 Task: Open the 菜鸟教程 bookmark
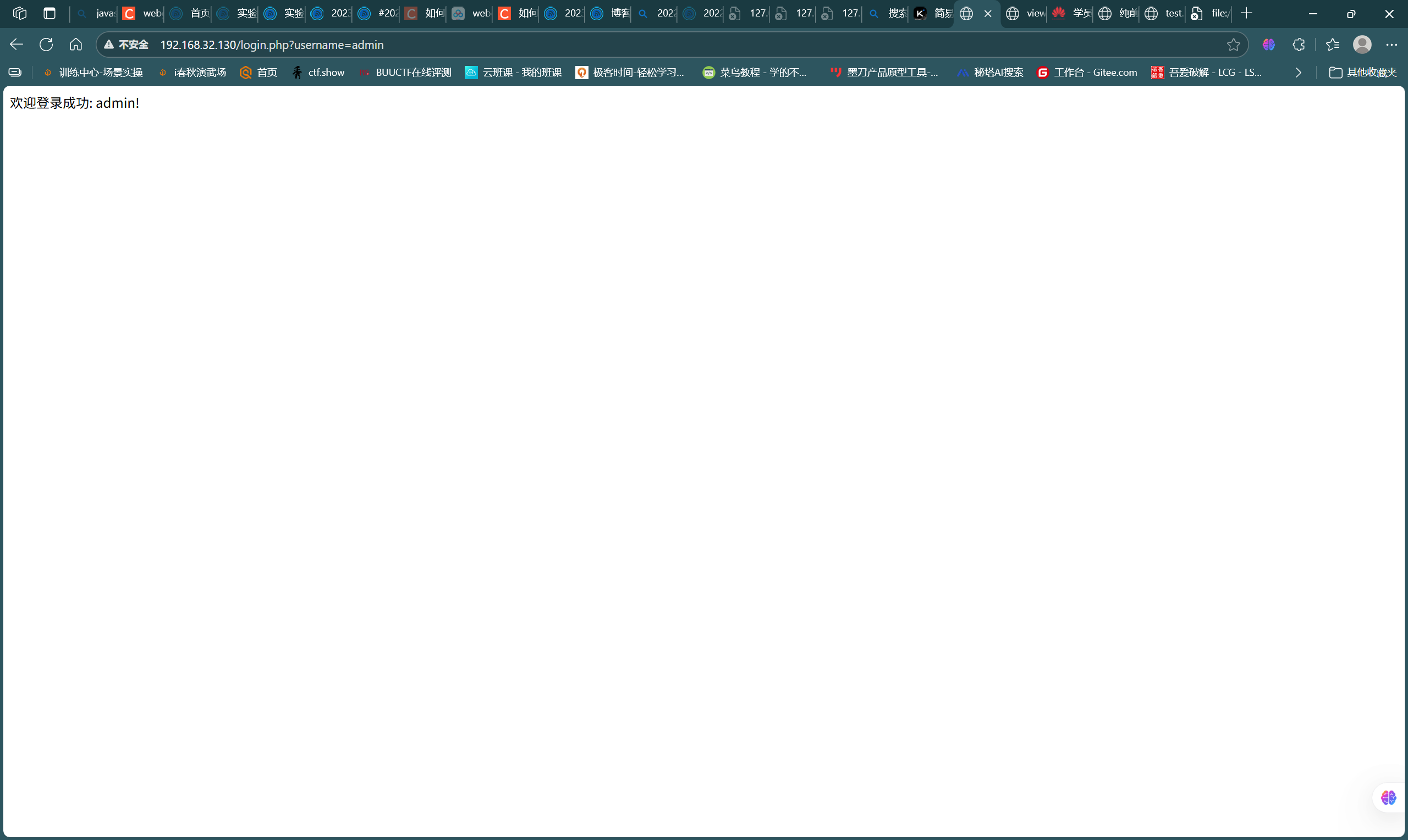[755, 73]
